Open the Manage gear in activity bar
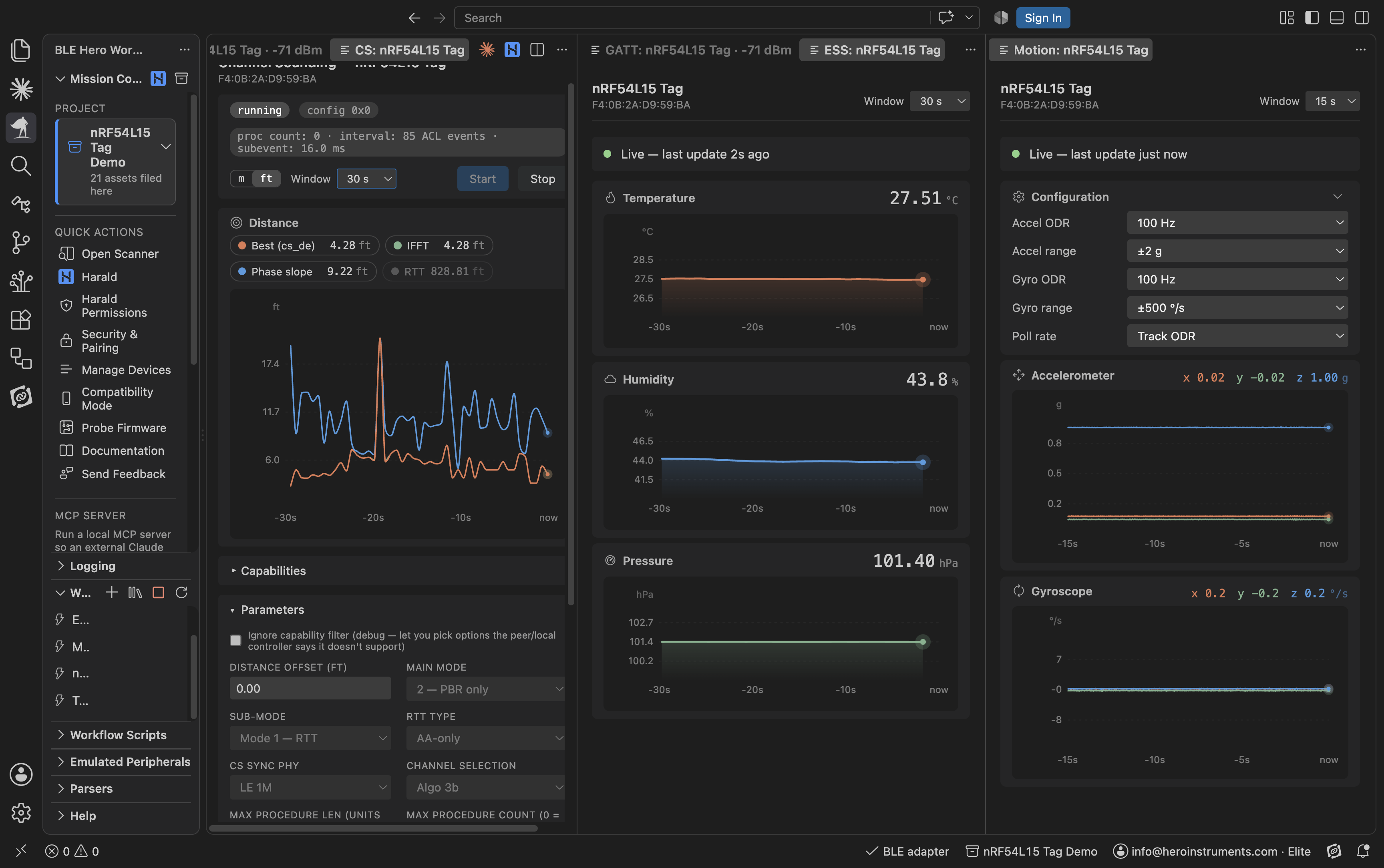The image size is (1384, 868). point(21,813)
